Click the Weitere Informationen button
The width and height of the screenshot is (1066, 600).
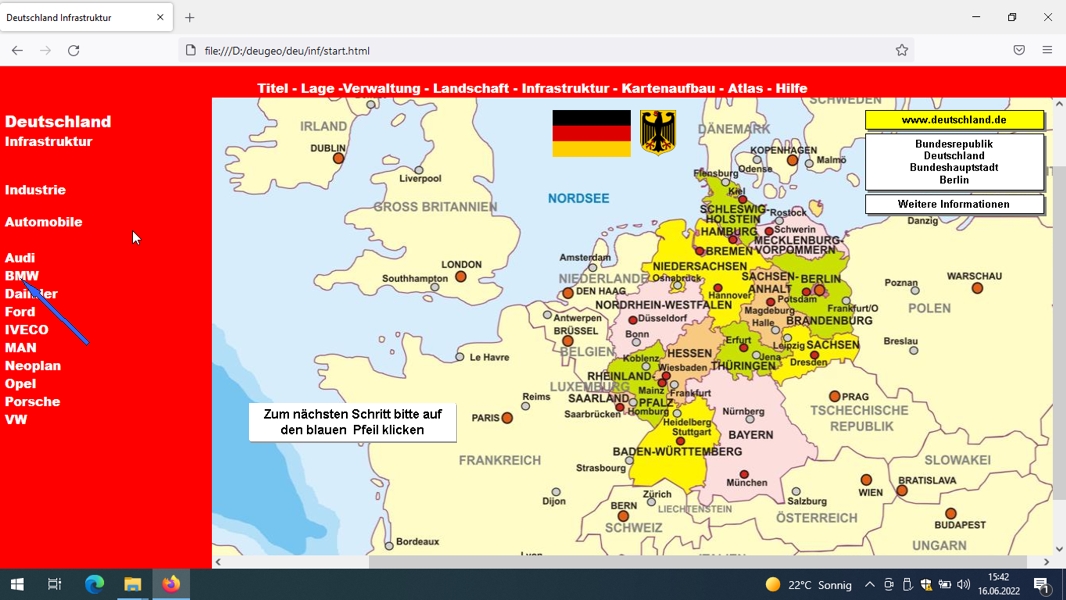[954, 204]
